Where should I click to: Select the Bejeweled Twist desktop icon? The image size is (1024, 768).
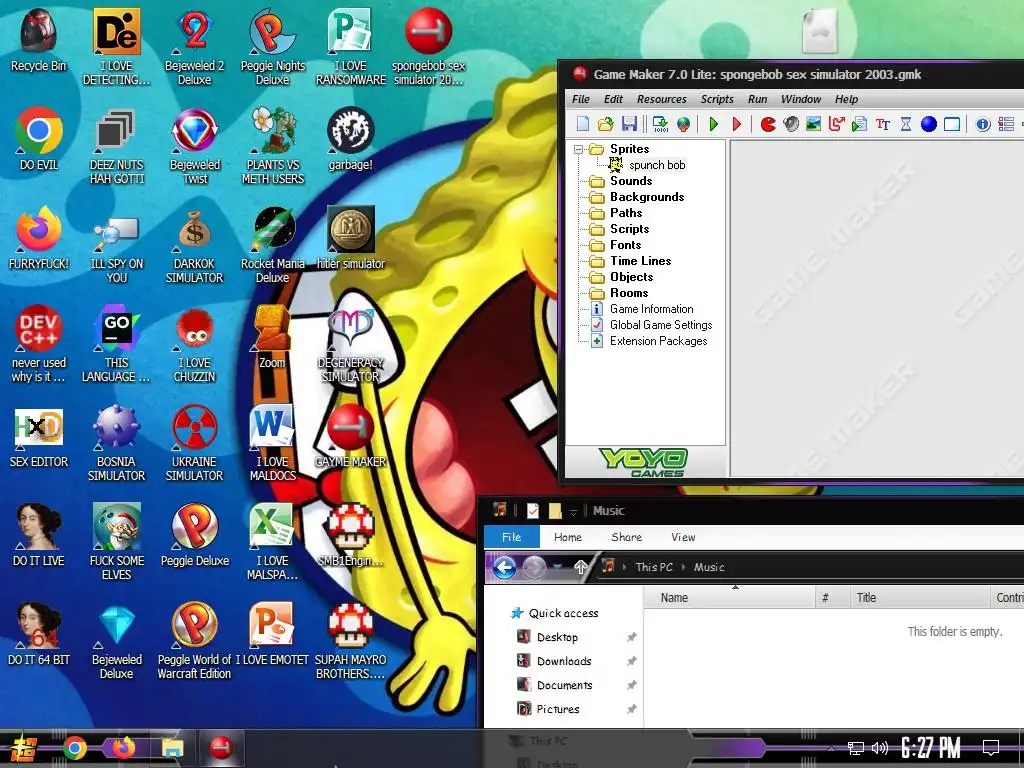[x=195, y=146]
